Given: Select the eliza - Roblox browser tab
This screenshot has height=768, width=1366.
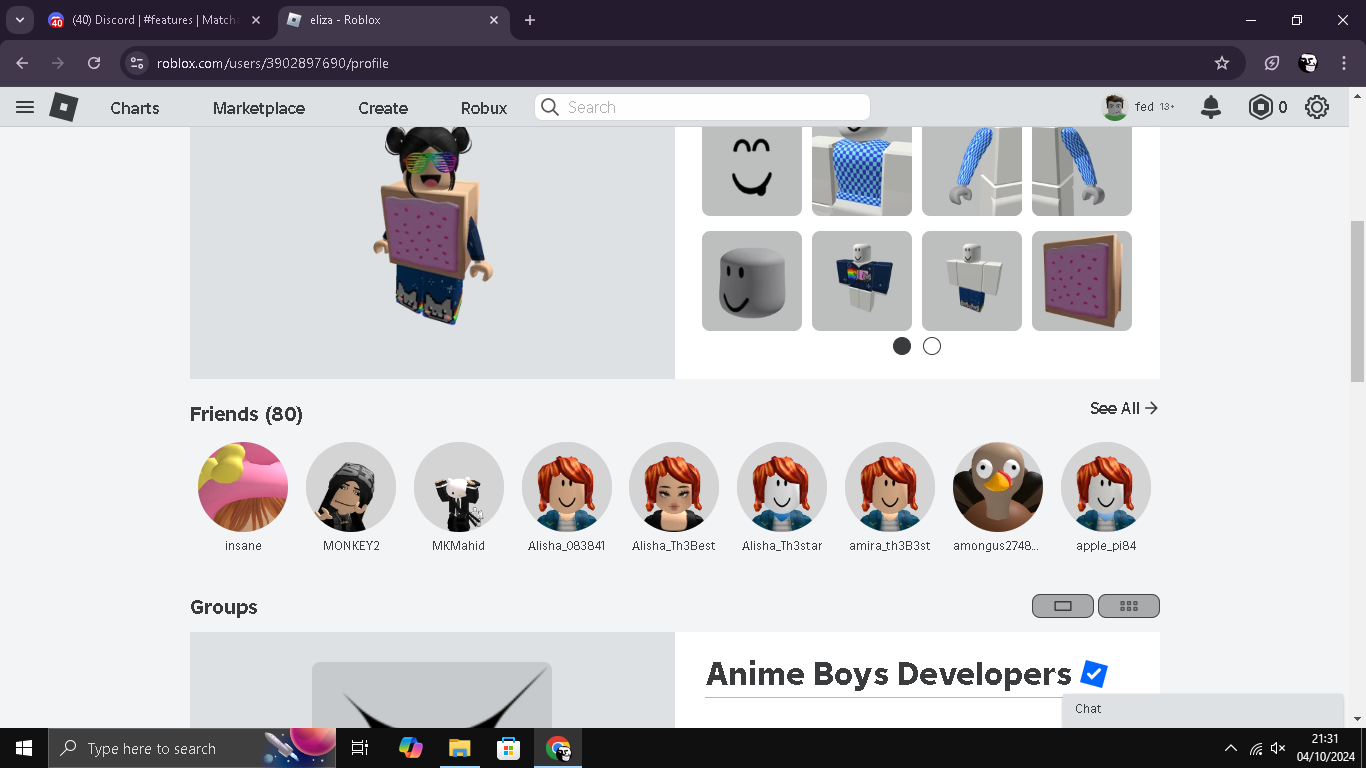Looking at the screenshot, I should tap(393, 20).
